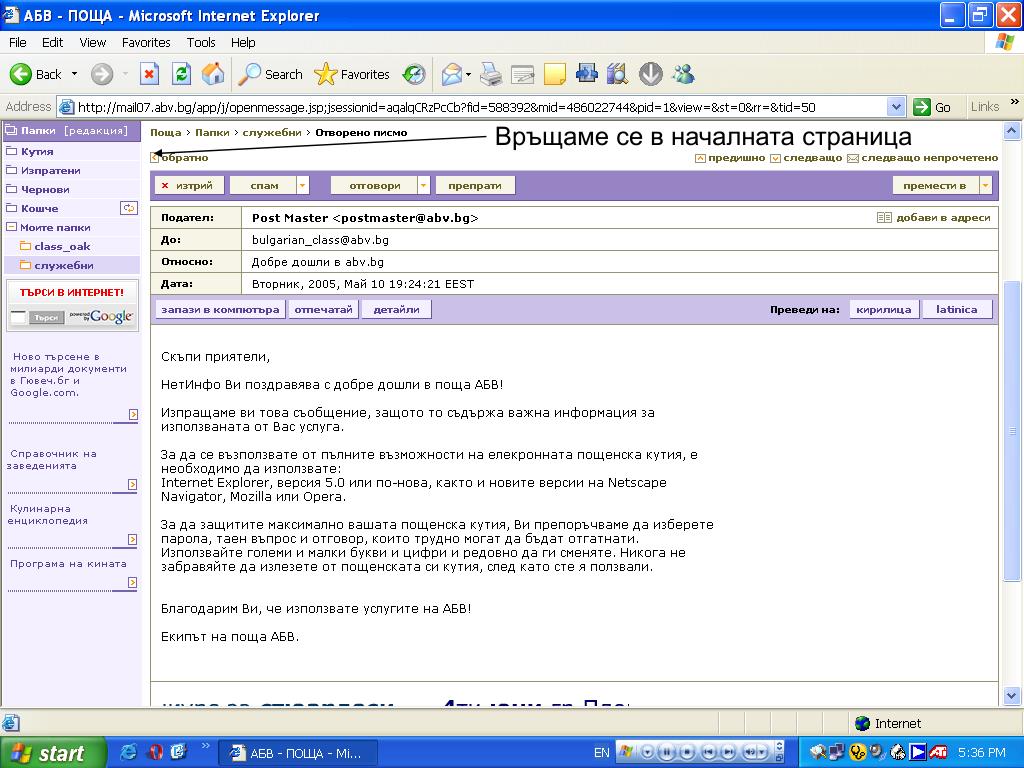Image resolution: width=1024 pixels, height=768 pixels.
Task: Open the Tools menu
Action: [x=200, y=42]
